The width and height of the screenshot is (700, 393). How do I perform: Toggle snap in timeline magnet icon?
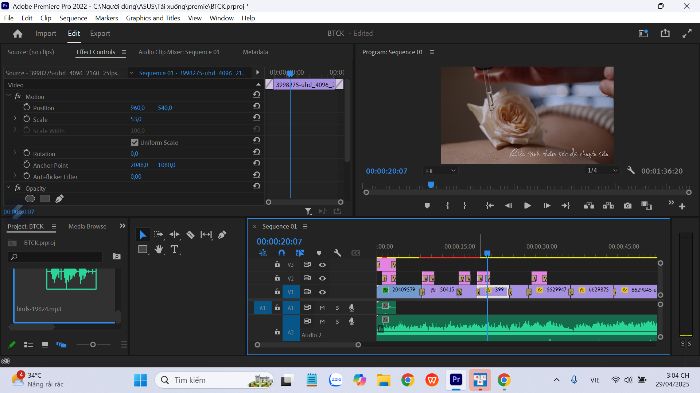pyautogui.click(x=281, y=253)
